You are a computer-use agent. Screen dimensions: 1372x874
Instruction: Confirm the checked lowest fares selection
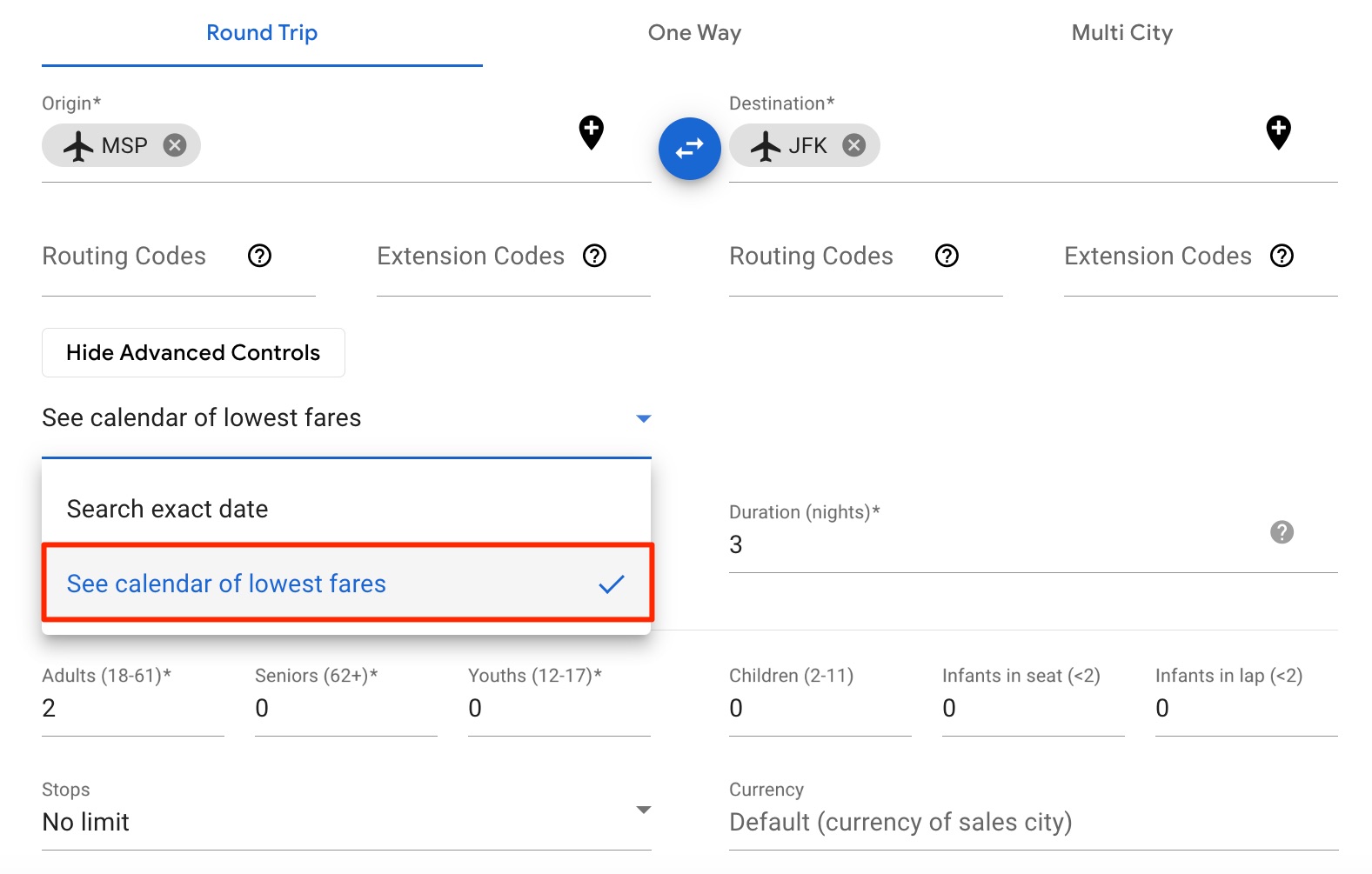(x=612, y=584)
